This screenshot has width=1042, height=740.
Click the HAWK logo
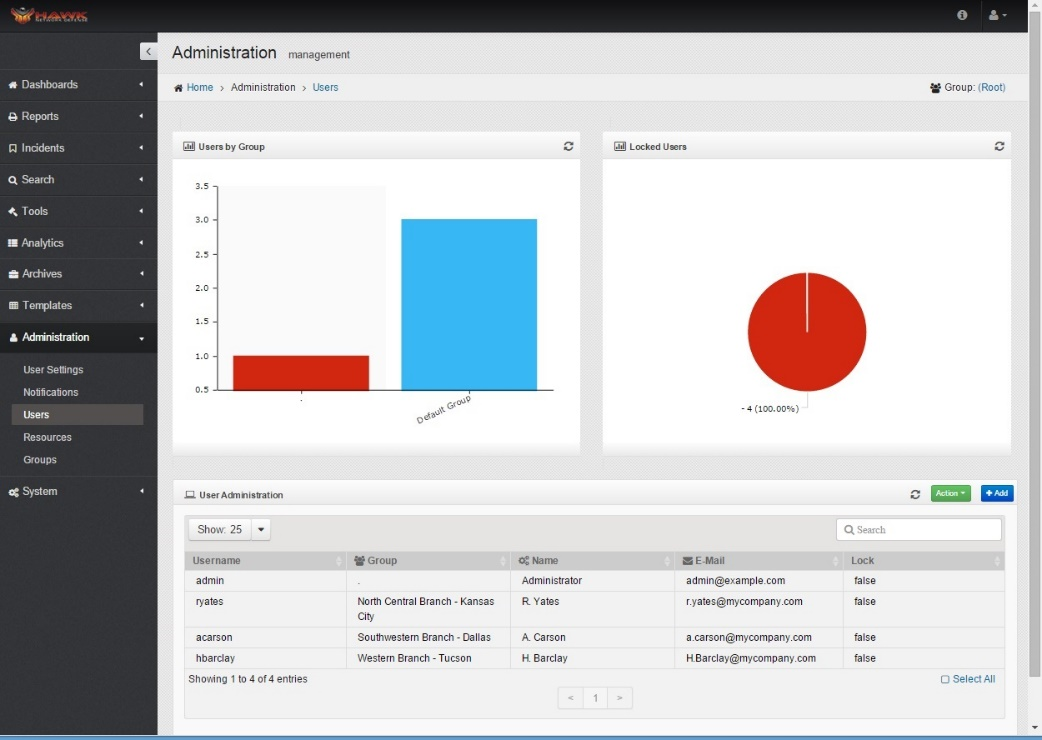[x=50, y=16]
